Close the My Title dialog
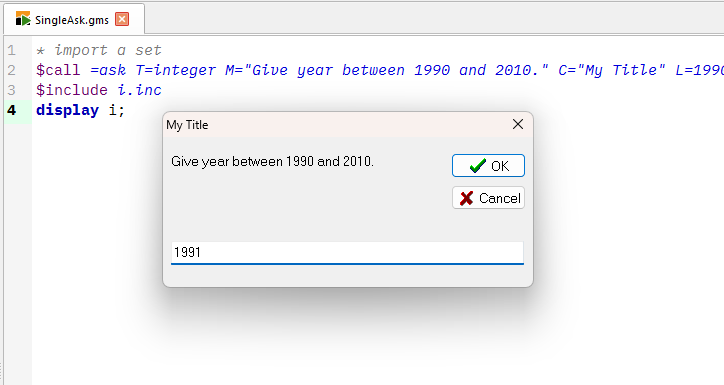Viewport: 724px width, 385px height. 518,124
